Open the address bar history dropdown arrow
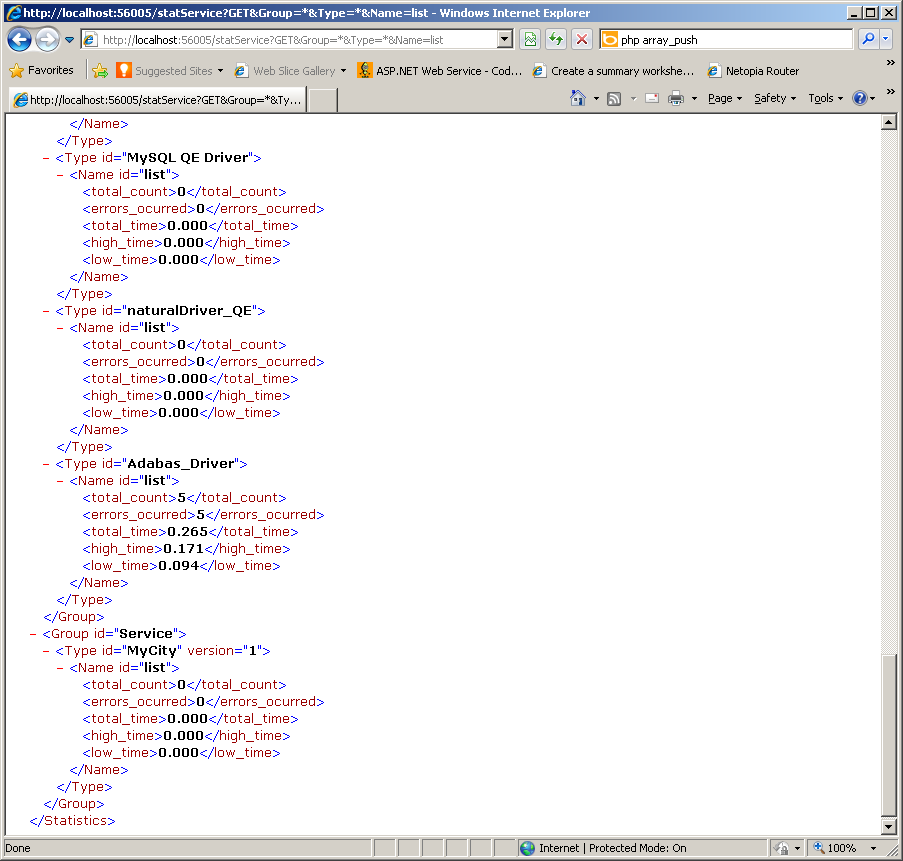The image size is (903, 861). tap(504, 40)
